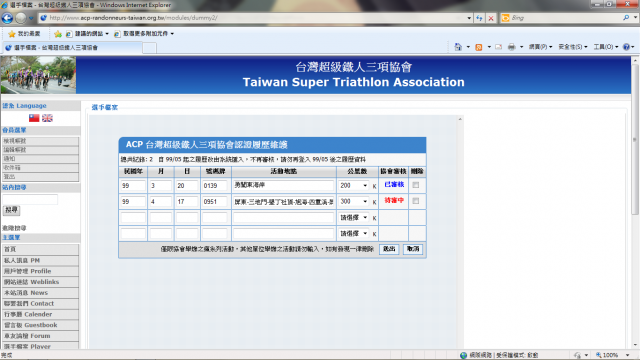Tick delete checkbox for record 0951
The width and height of the screenshot is (640, 360).
point(416,201)
